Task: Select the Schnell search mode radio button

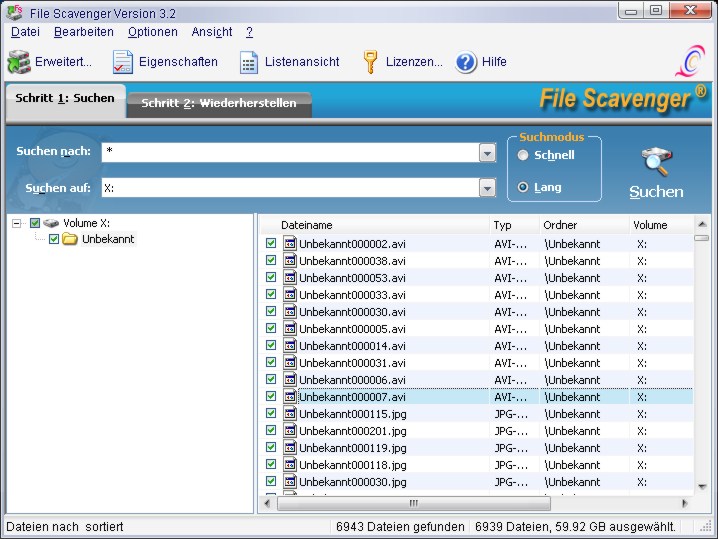Action: tap(523, 155)
